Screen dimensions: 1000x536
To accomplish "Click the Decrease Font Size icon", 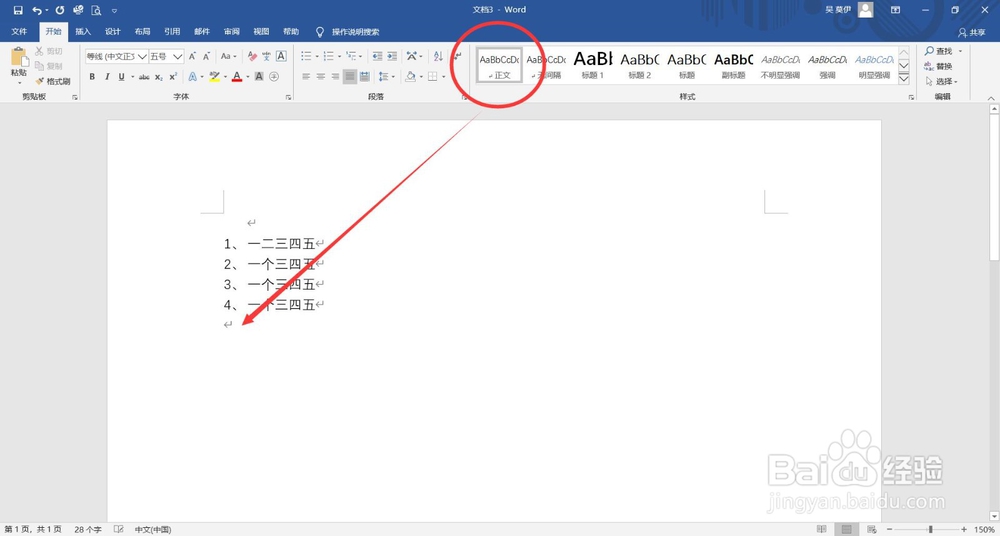I will coord(206,56).
